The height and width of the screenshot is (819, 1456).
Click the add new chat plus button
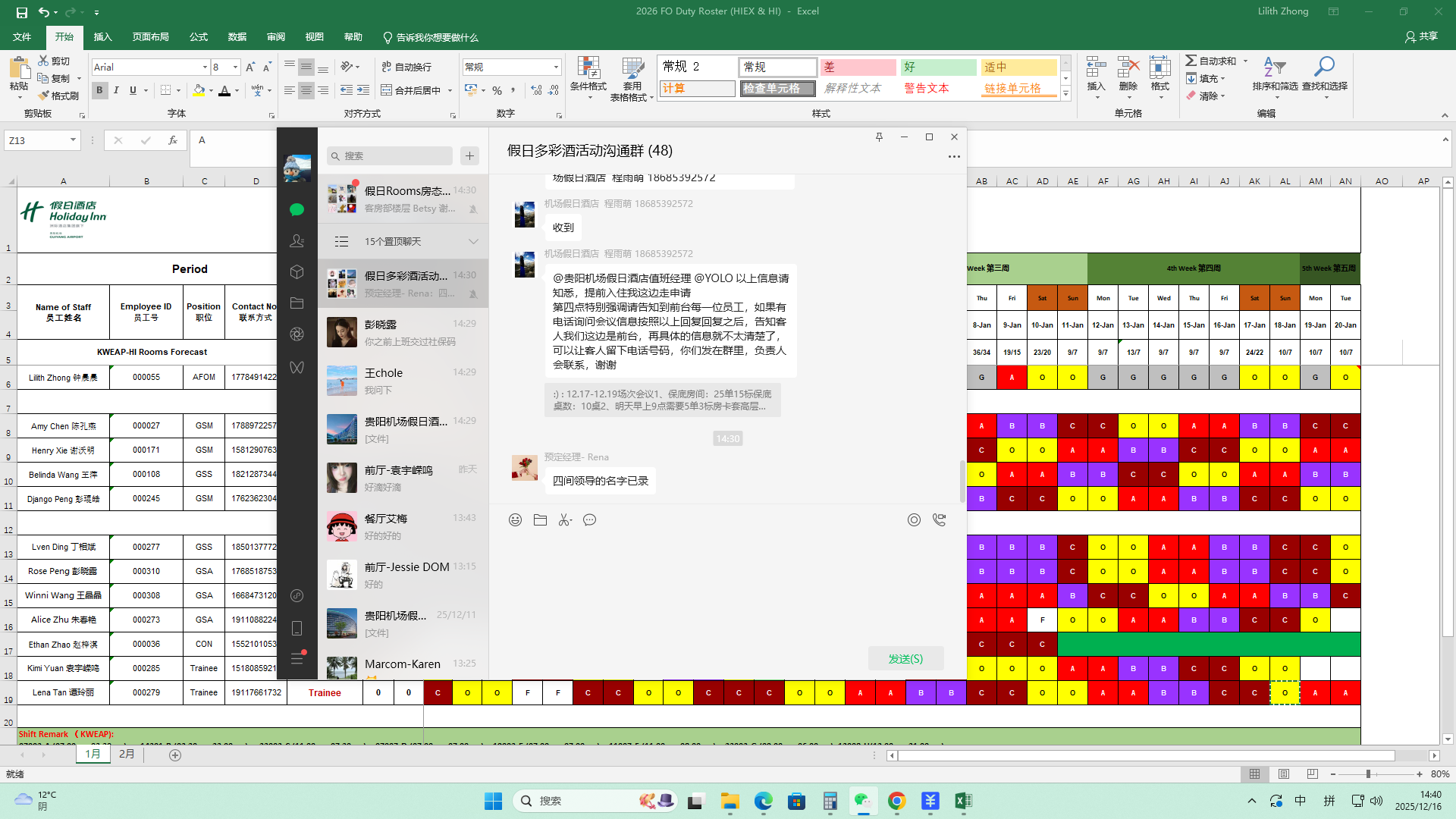tap(469, 156)
